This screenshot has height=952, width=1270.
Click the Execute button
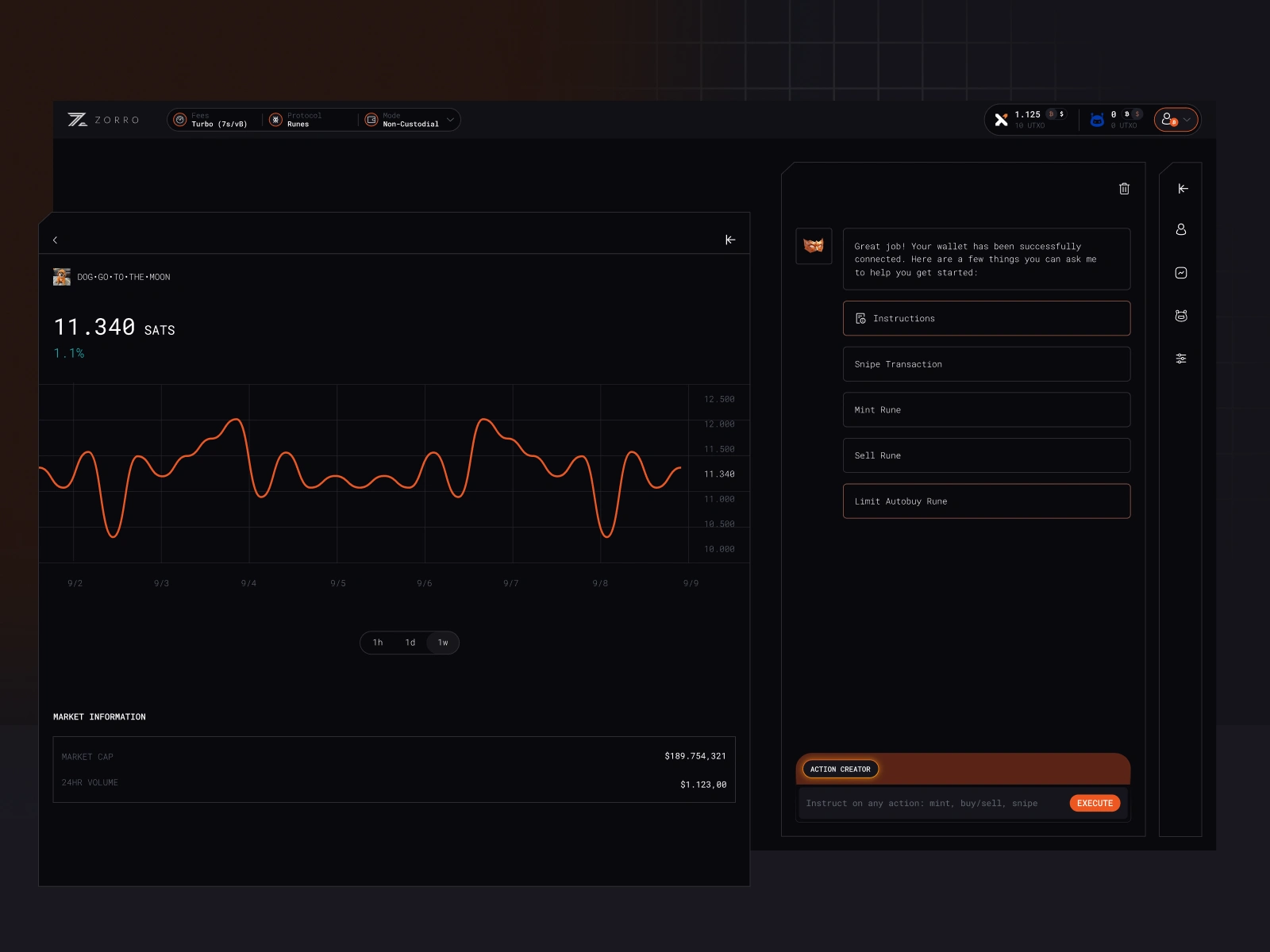tap(1095, 804)
